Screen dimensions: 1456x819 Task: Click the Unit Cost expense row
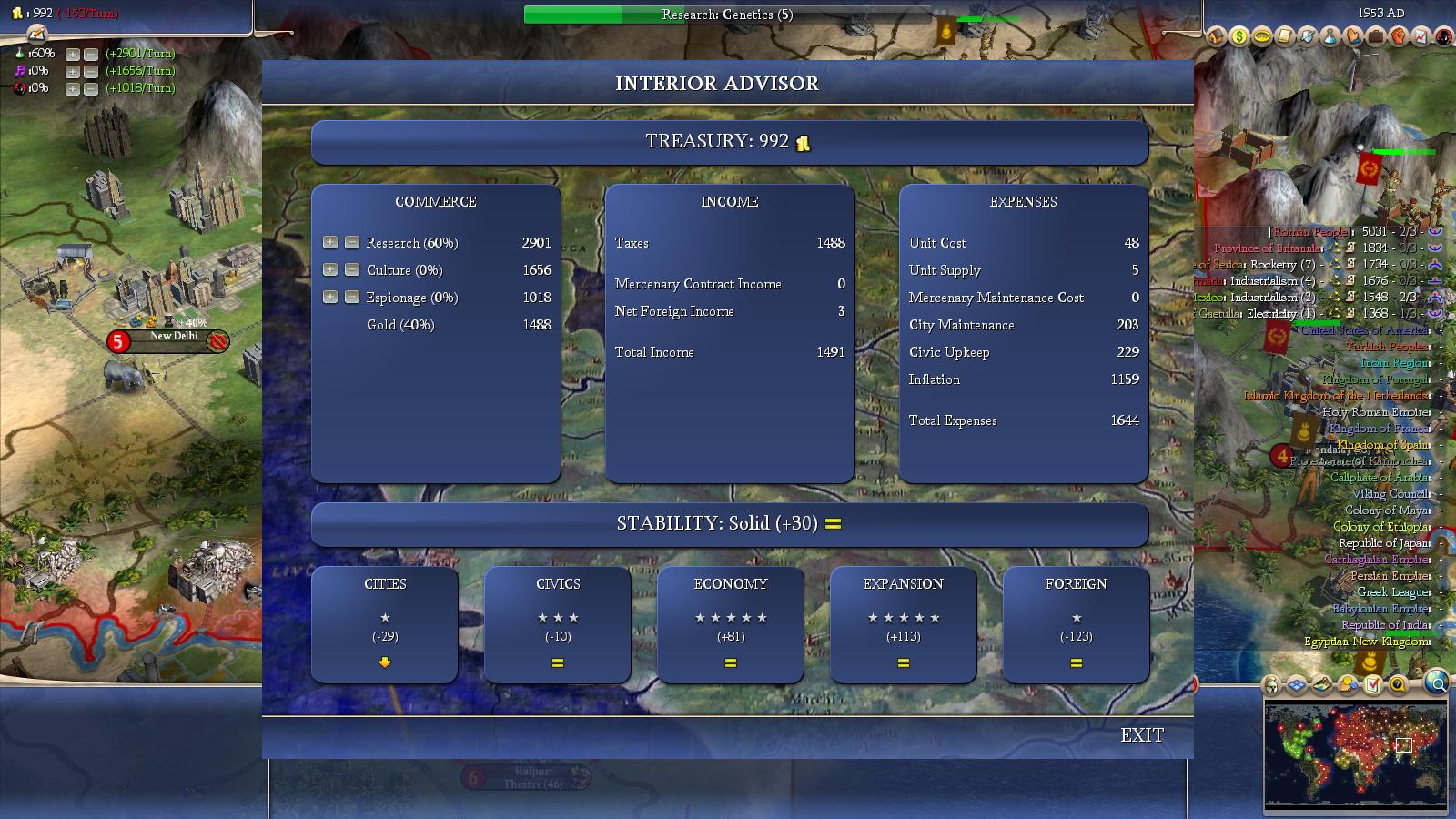(x=1024, y=243)
